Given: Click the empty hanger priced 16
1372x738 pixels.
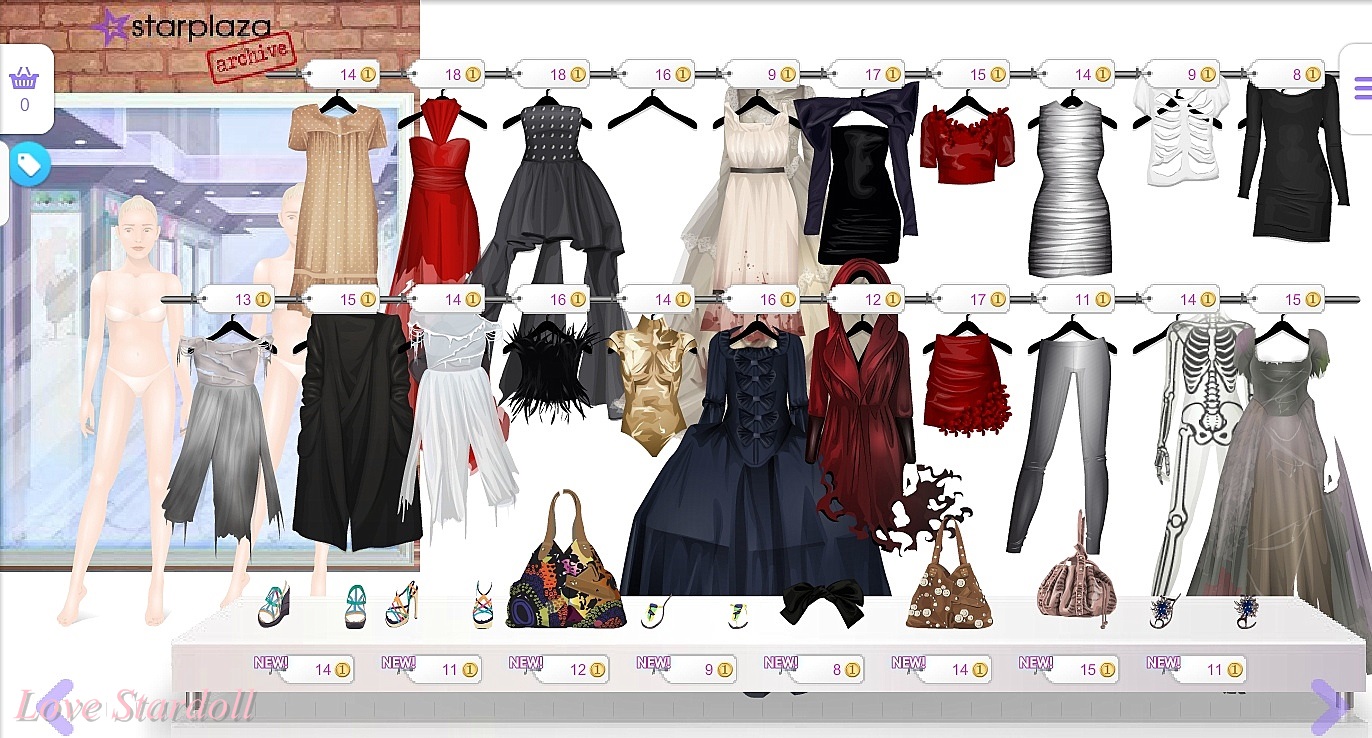Looking at the screenshot, I should 653,108.
